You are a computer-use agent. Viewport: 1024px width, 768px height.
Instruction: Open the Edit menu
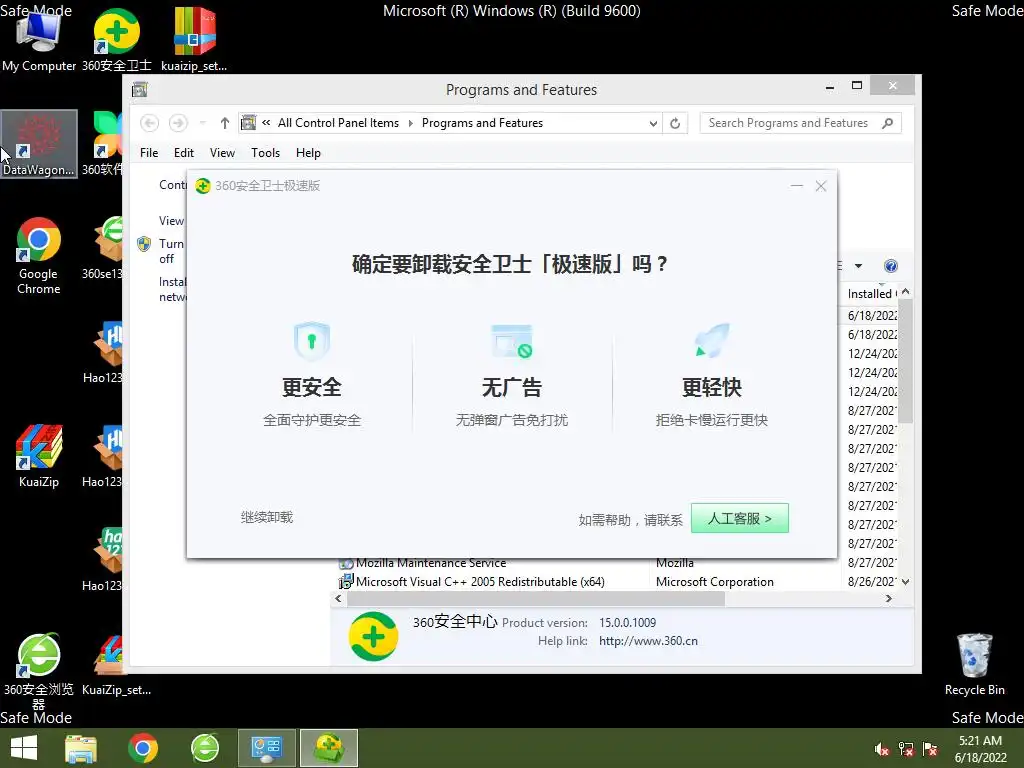tap(184, 153)
